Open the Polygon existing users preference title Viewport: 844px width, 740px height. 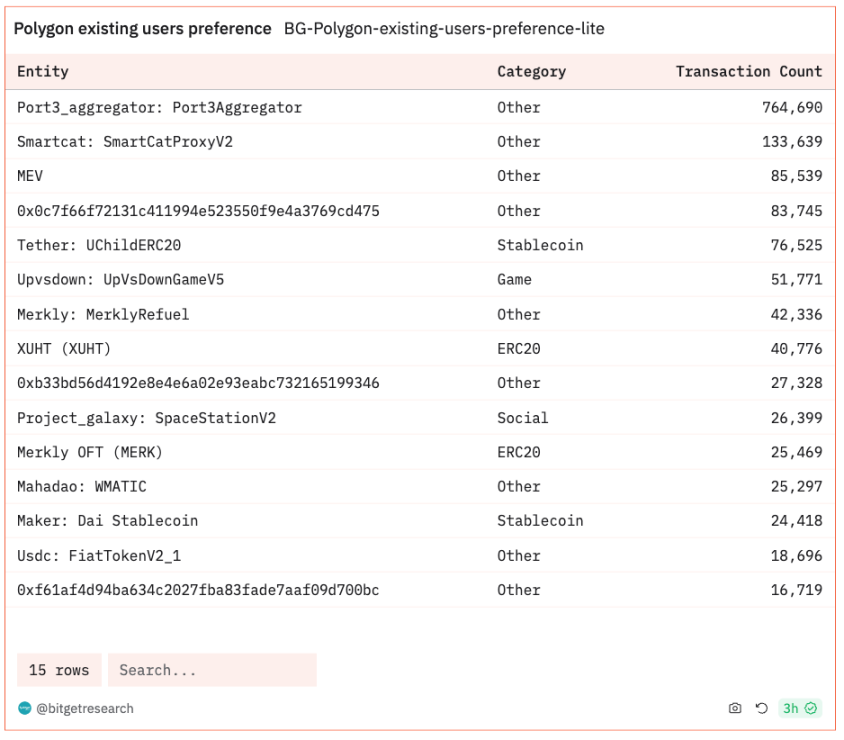pyautogui.click(x=143, y=29)
